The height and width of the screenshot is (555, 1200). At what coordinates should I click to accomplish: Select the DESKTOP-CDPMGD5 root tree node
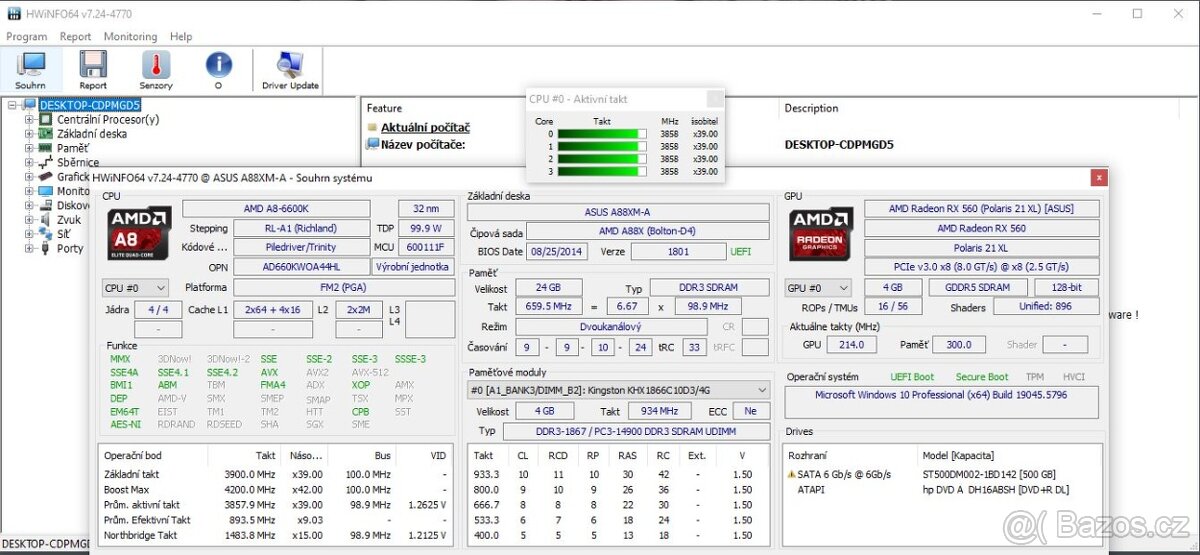(x=90, y=105)
